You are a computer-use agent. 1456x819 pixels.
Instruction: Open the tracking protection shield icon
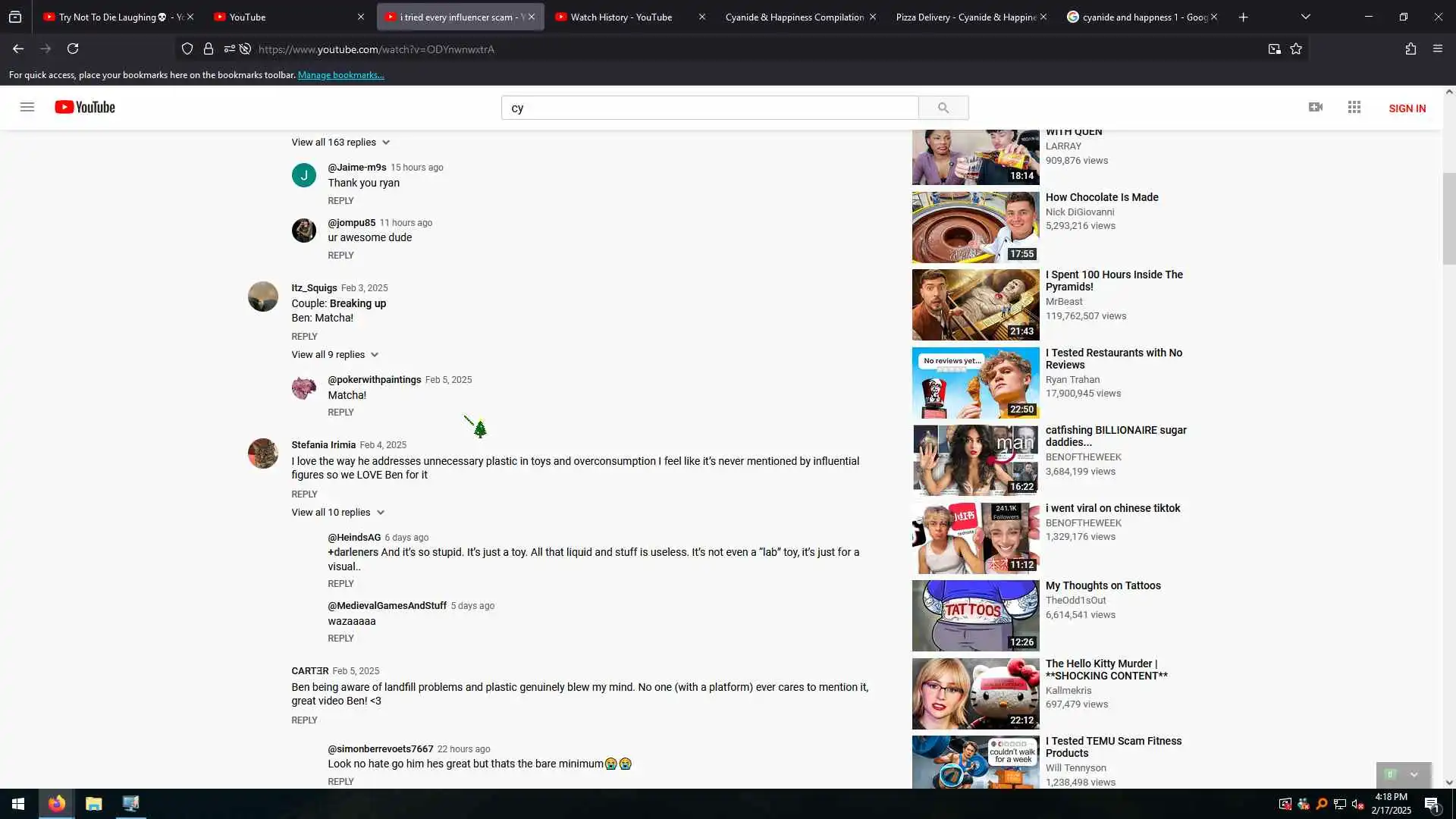187,49
